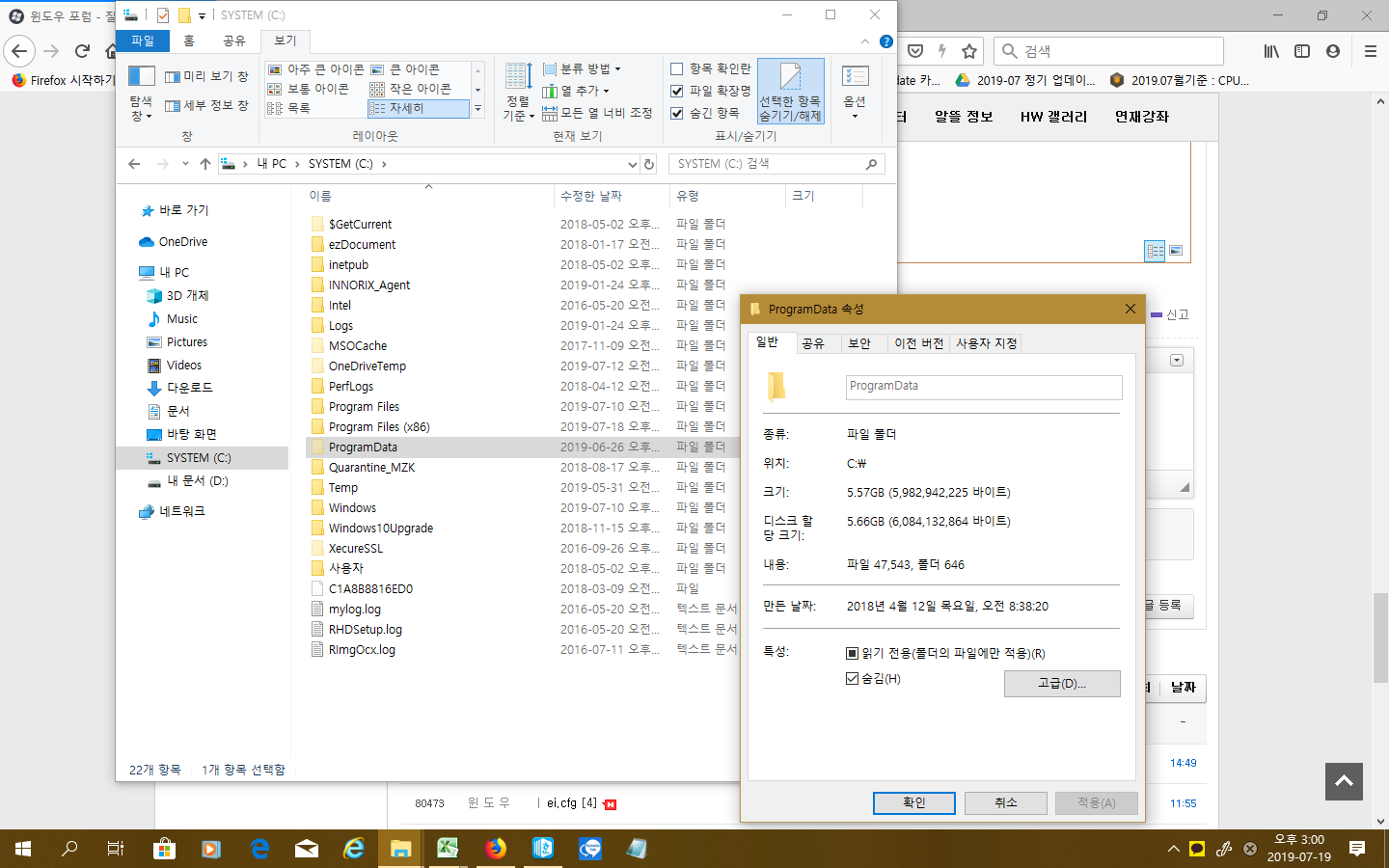Click 알뜰 정보 link on webpage
Image resolution: width=1389 pixels, height=868 pixels.
tap(964, 117)
